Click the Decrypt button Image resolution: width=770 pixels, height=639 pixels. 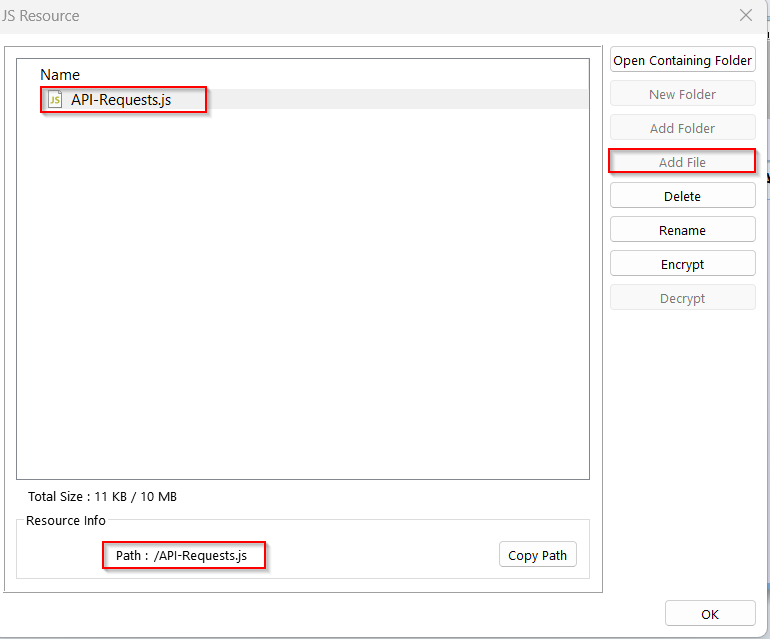(682, 298)
